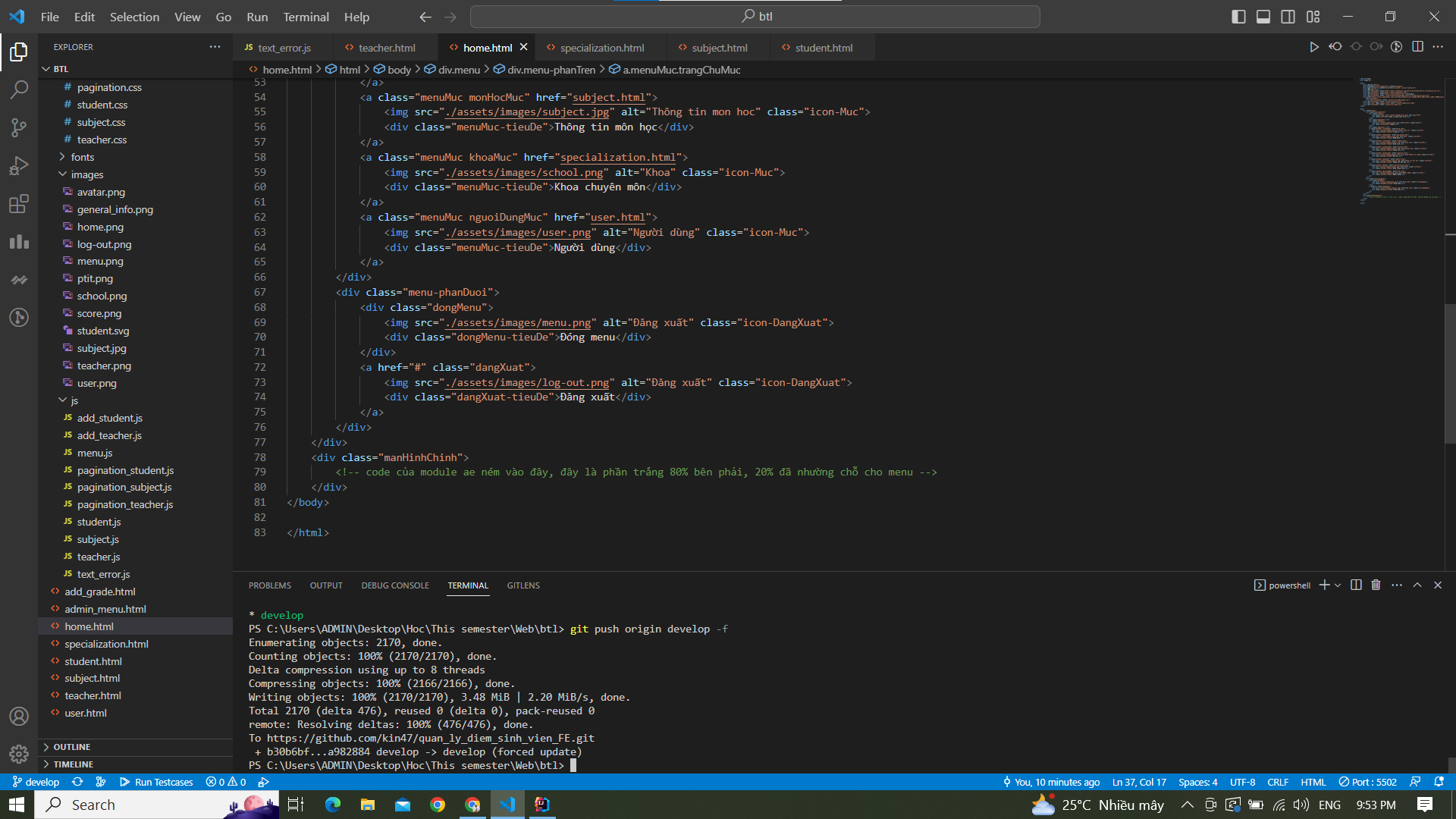The image size is (1456, 819).
Task: Click the btl command center search box
Action: coord(755,17)
